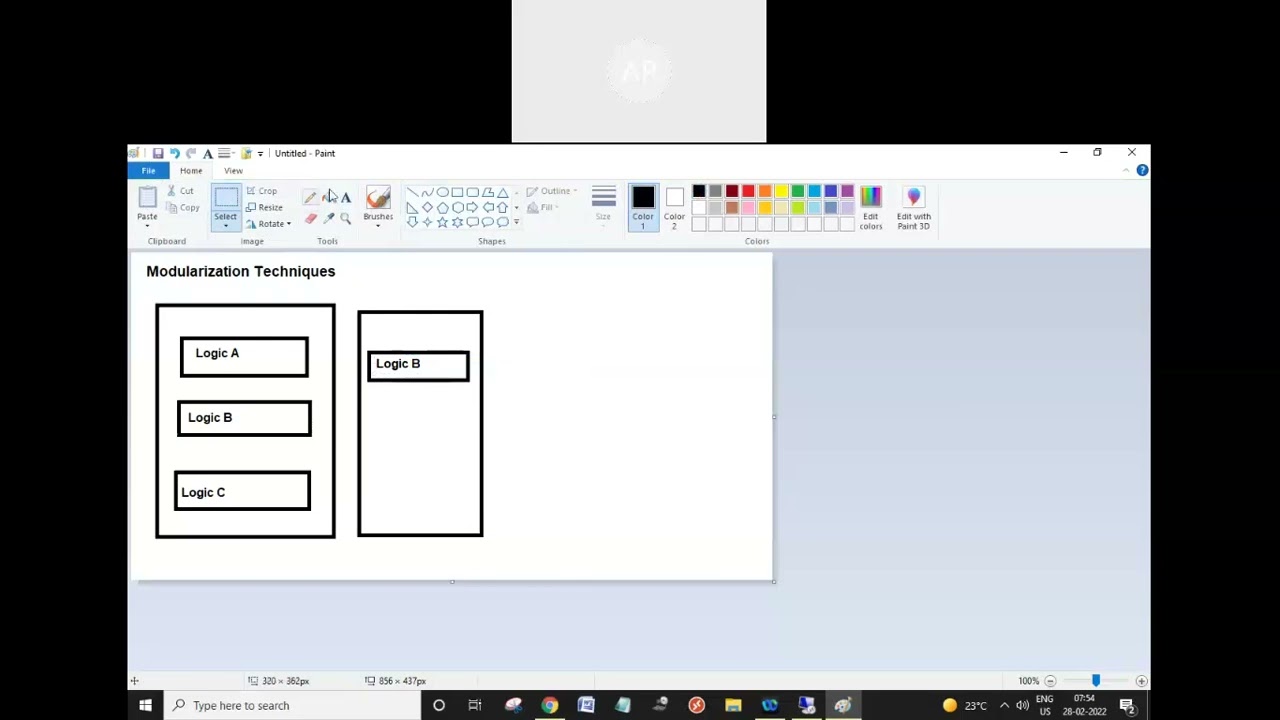
Task: Click the Crop button
Action: tap(262, 191)
